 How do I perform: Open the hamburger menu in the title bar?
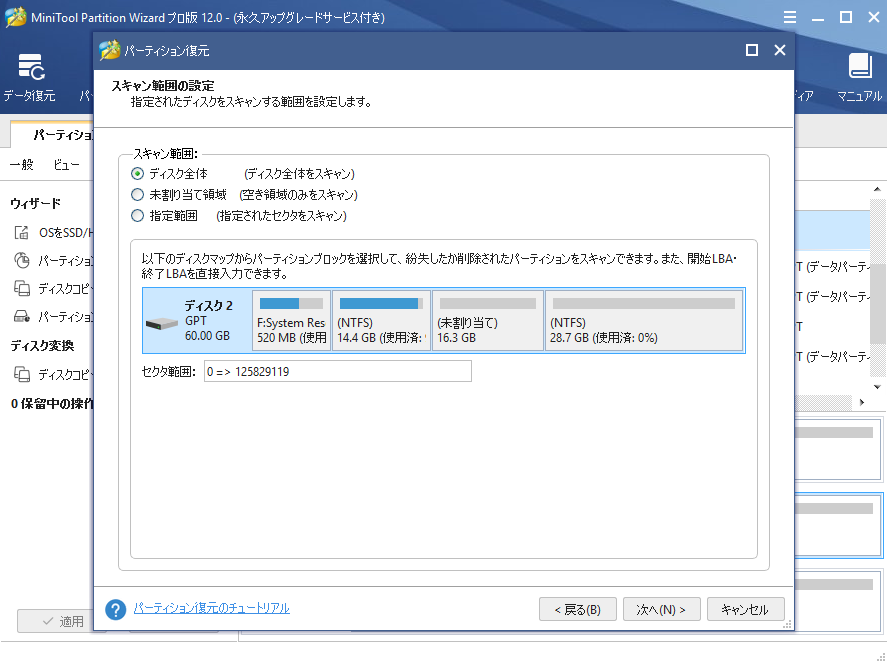click(789, 17)
